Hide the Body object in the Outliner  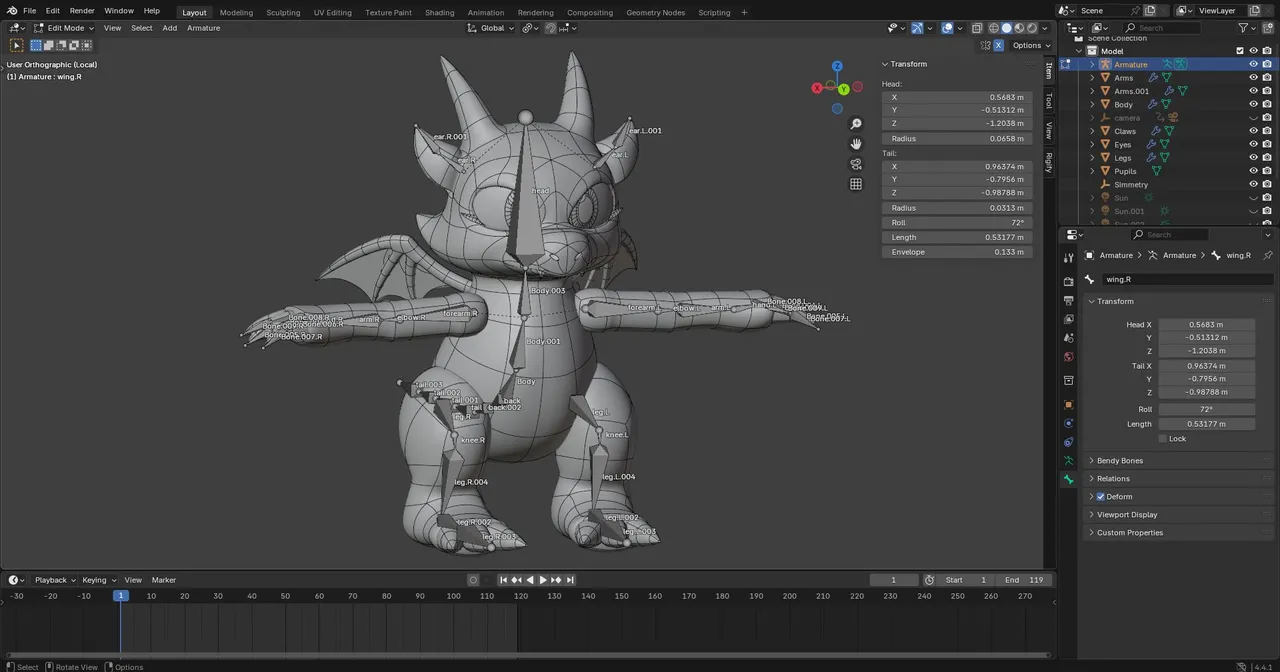tap(1254, 104)
